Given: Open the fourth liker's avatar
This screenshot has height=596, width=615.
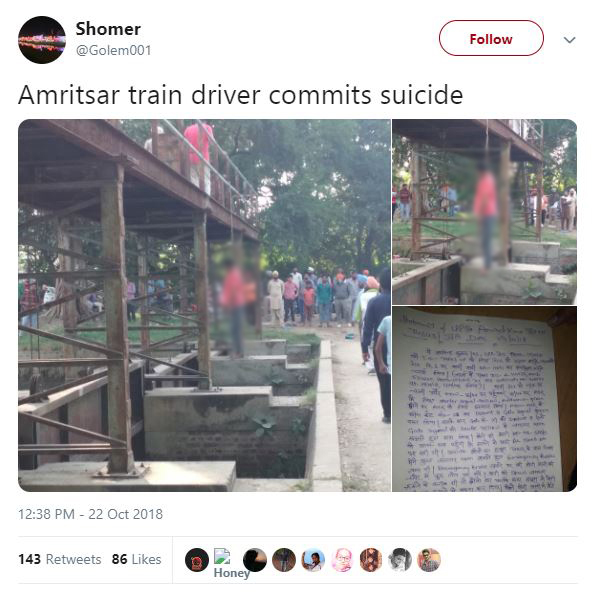Looking at the screenshot, I should [284, 560].
